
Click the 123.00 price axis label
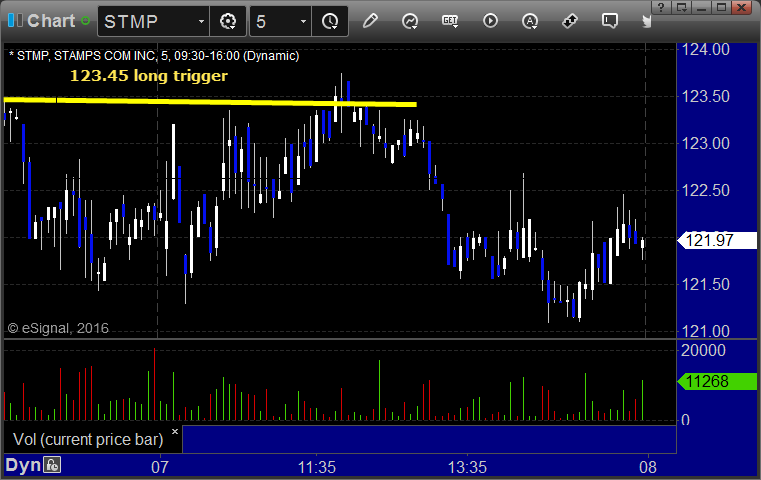pos(706,144)
